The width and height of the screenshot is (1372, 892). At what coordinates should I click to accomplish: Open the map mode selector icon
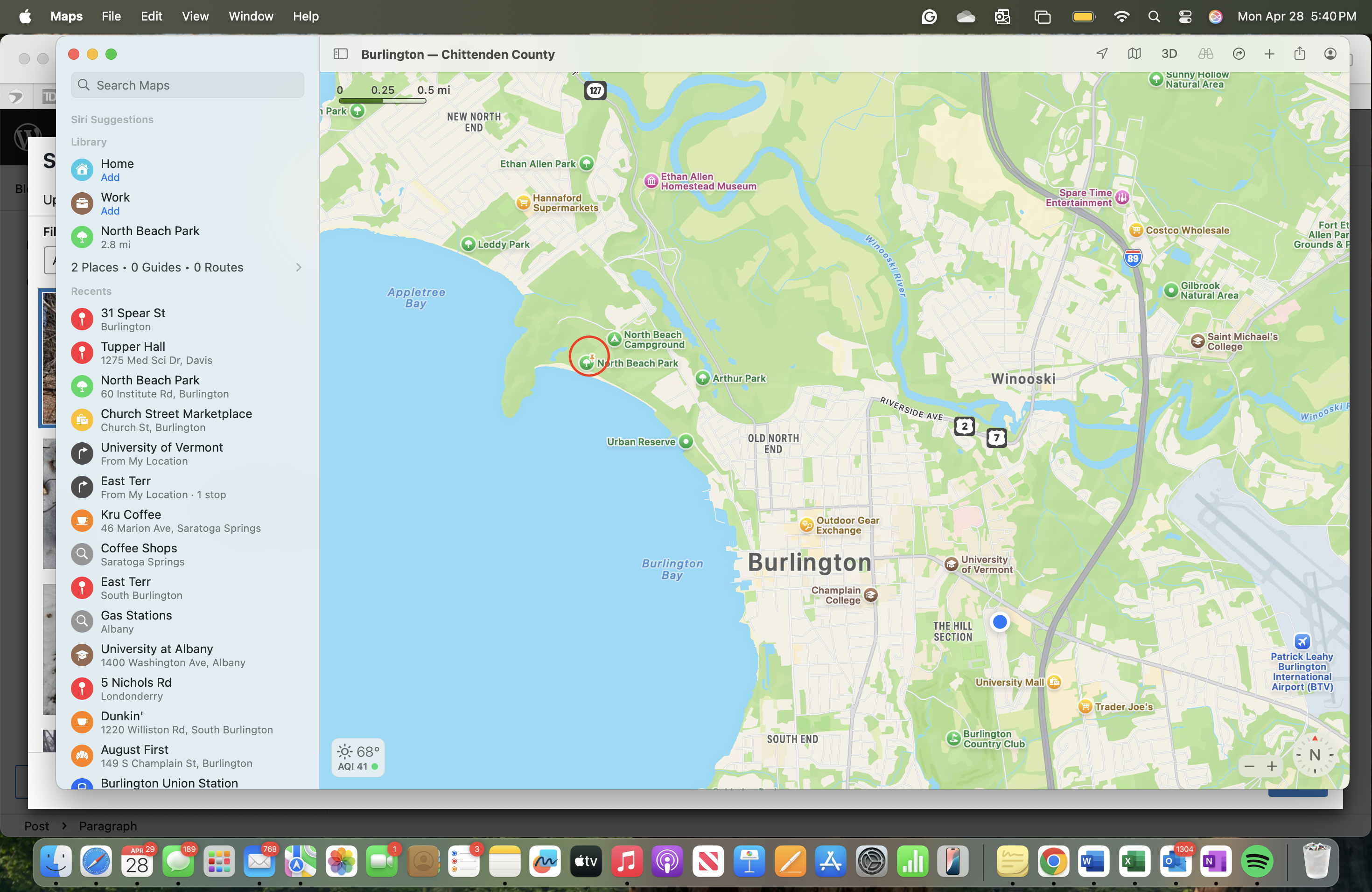(x=1134, y=54)
